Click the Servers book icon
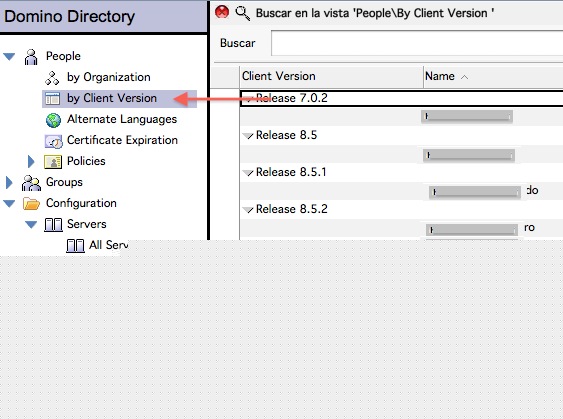Image resolution: width=563 pixels, height=419 pixels. (x=53, y=224)
